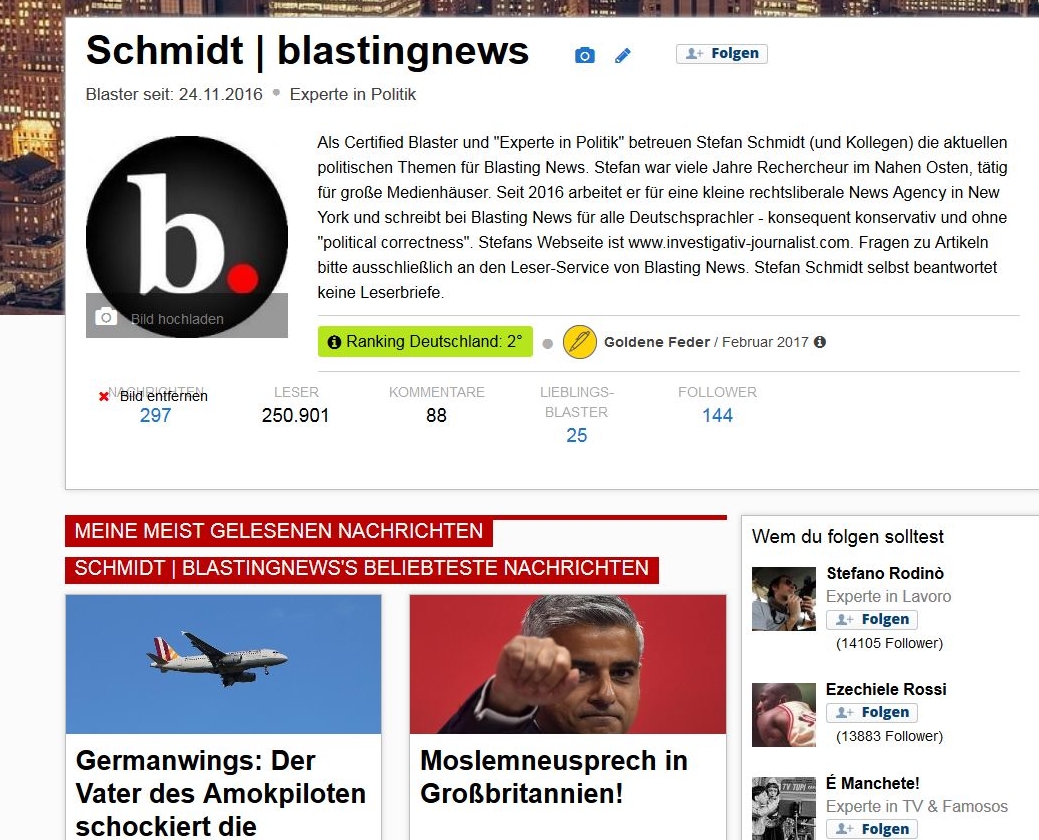Click the Goldene Feder yellow pen badge
1039x840 pixels.
click(579, 342)
